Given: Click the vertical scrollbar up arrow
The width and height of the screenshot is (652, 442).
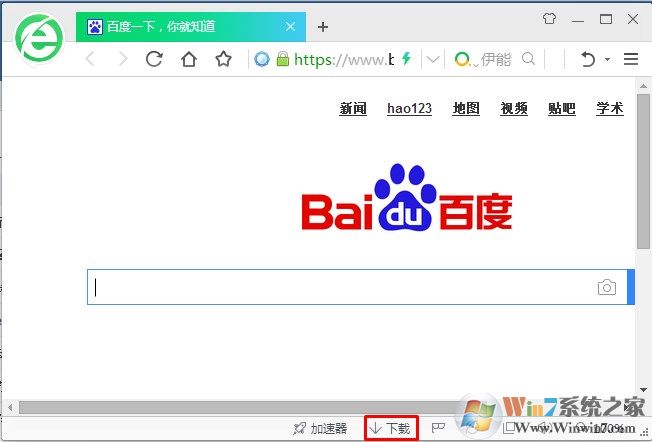Looking at the screenshot, I should 643,86.
